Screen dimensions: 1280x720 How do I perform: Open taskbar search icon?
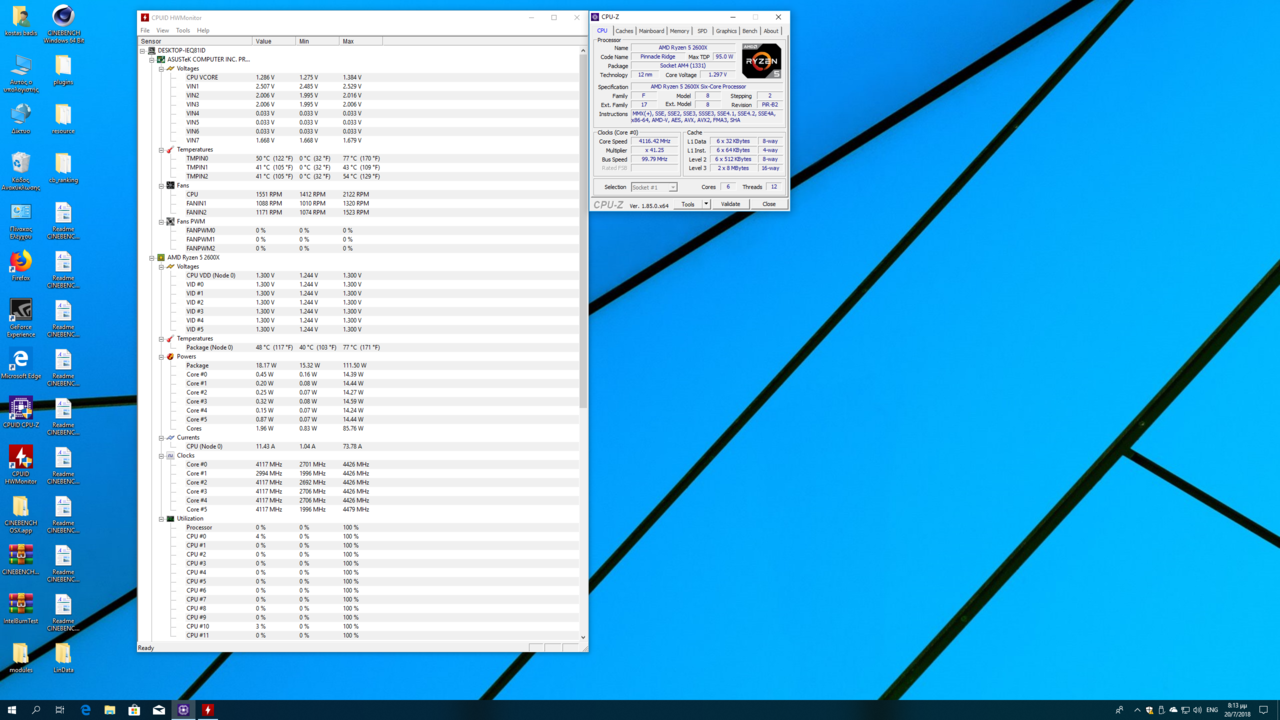click(36, 710)
